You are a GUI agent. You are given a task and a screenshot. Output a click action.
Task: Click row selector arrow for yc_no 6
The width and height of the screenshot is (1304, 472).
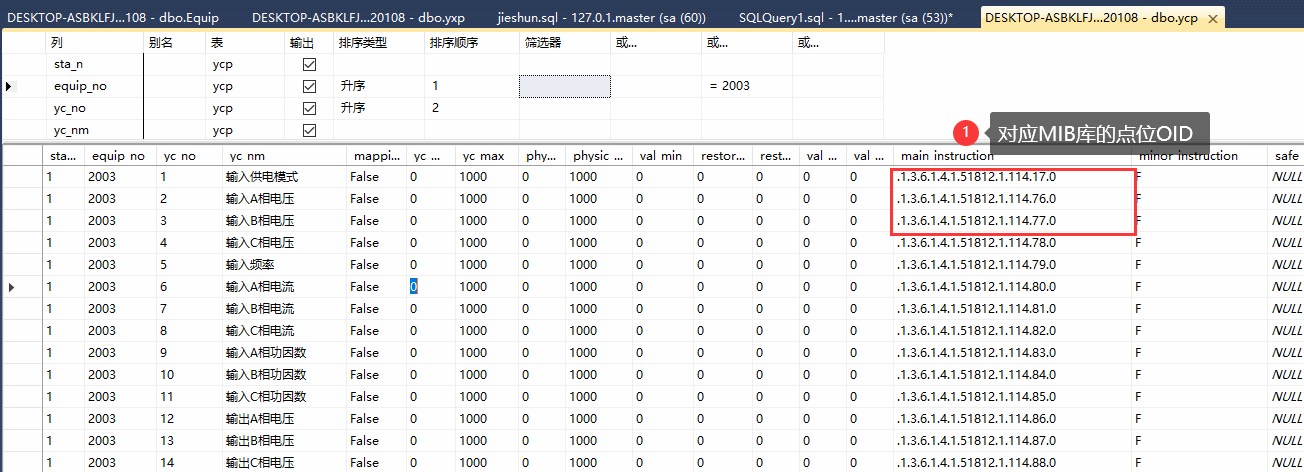click(x=12, y=287)
